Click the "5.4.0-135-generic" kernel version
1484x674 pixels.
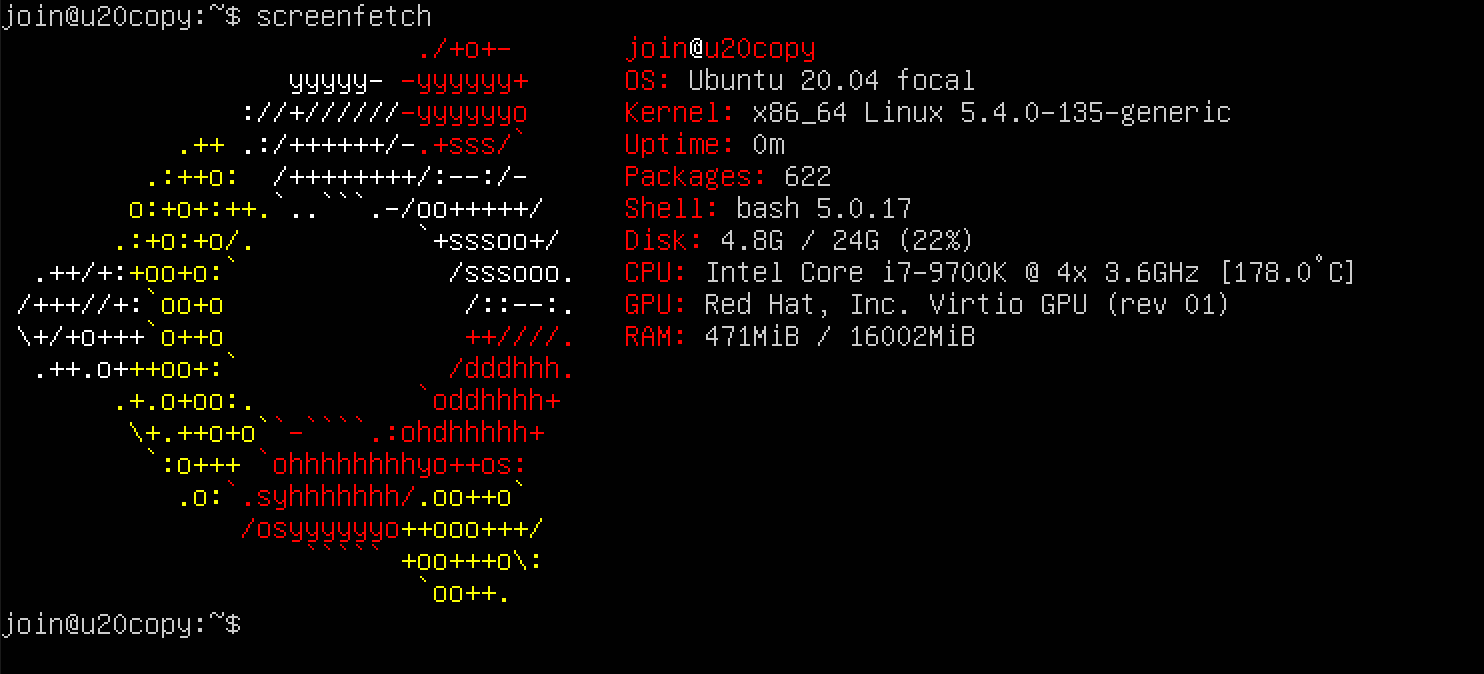[x=1095, y=113]
